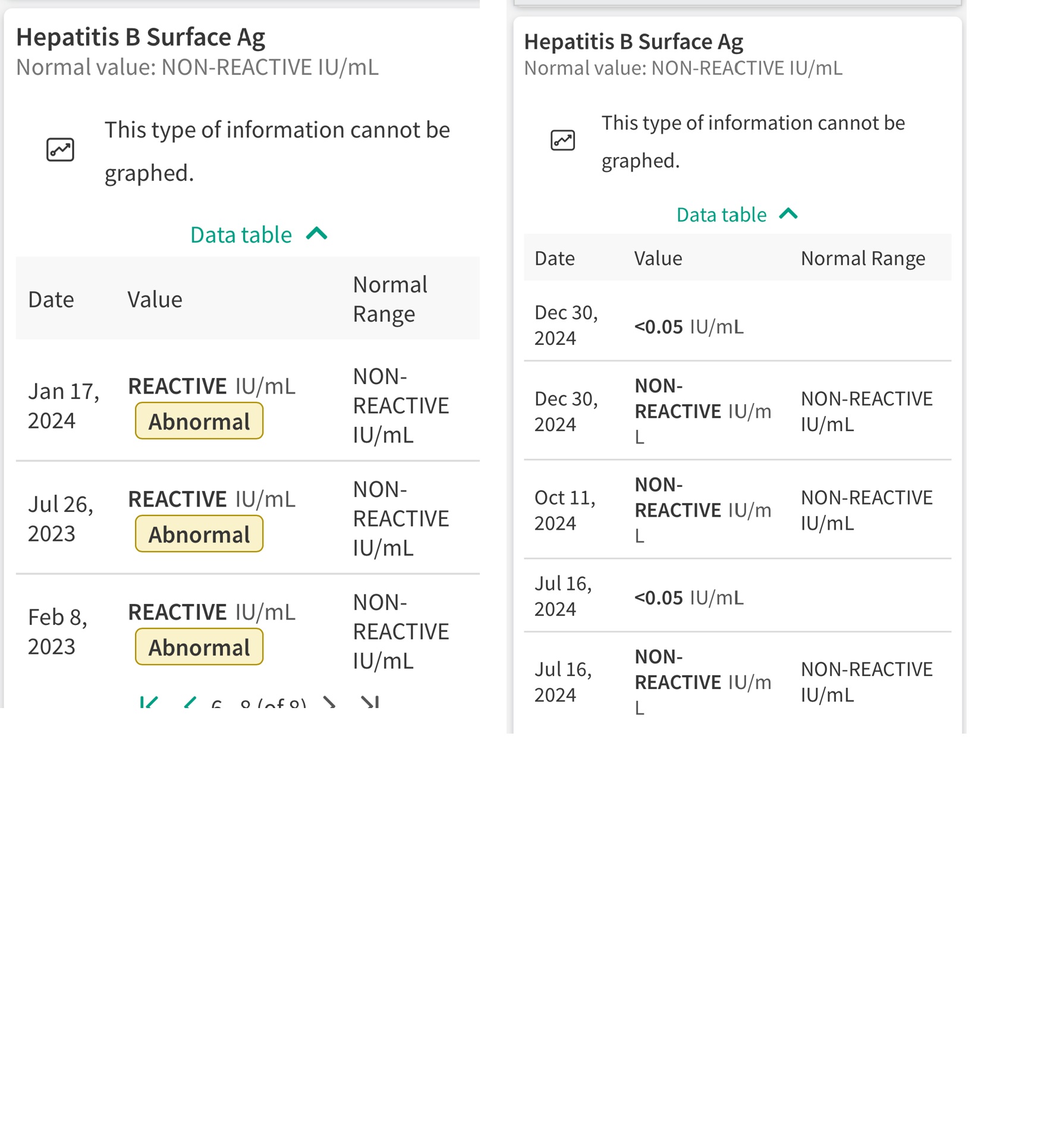Click 'cannot be graphed' message in left panel
The width and height of the screenshot is (1038, 1148).
(277, 151)
